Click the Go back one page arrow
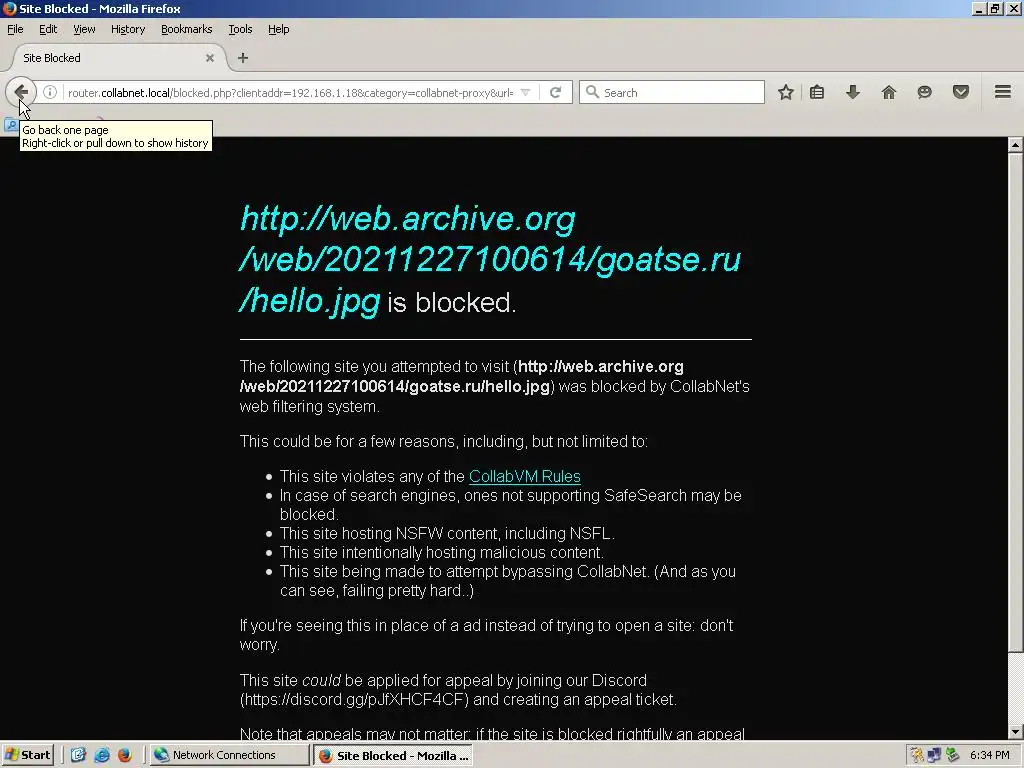Viewport: 1024px width, 768px height. click(x=21, y=92)
